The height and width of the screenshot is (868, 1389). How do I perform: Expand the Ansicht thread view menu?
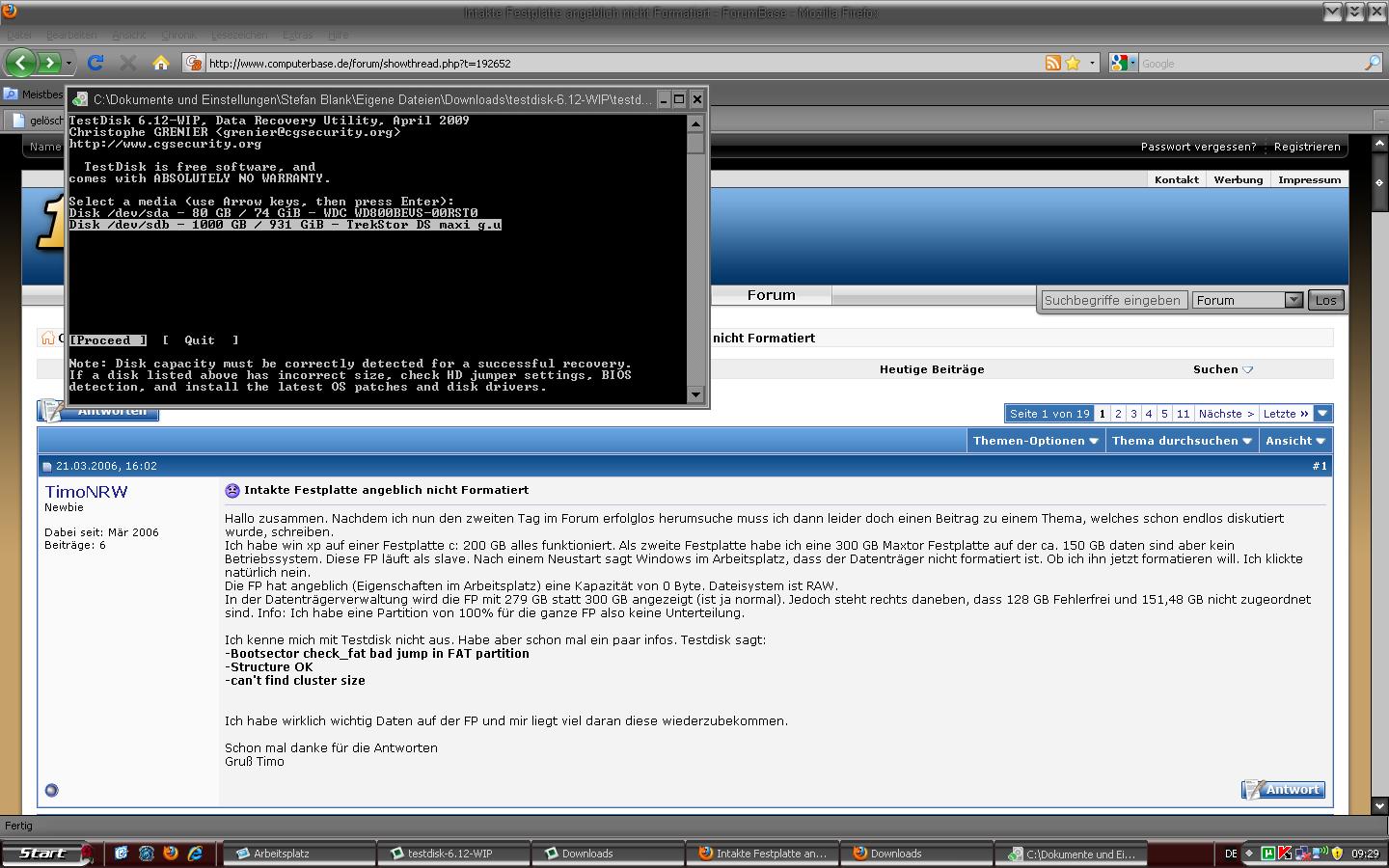(x=1295, y=441)
